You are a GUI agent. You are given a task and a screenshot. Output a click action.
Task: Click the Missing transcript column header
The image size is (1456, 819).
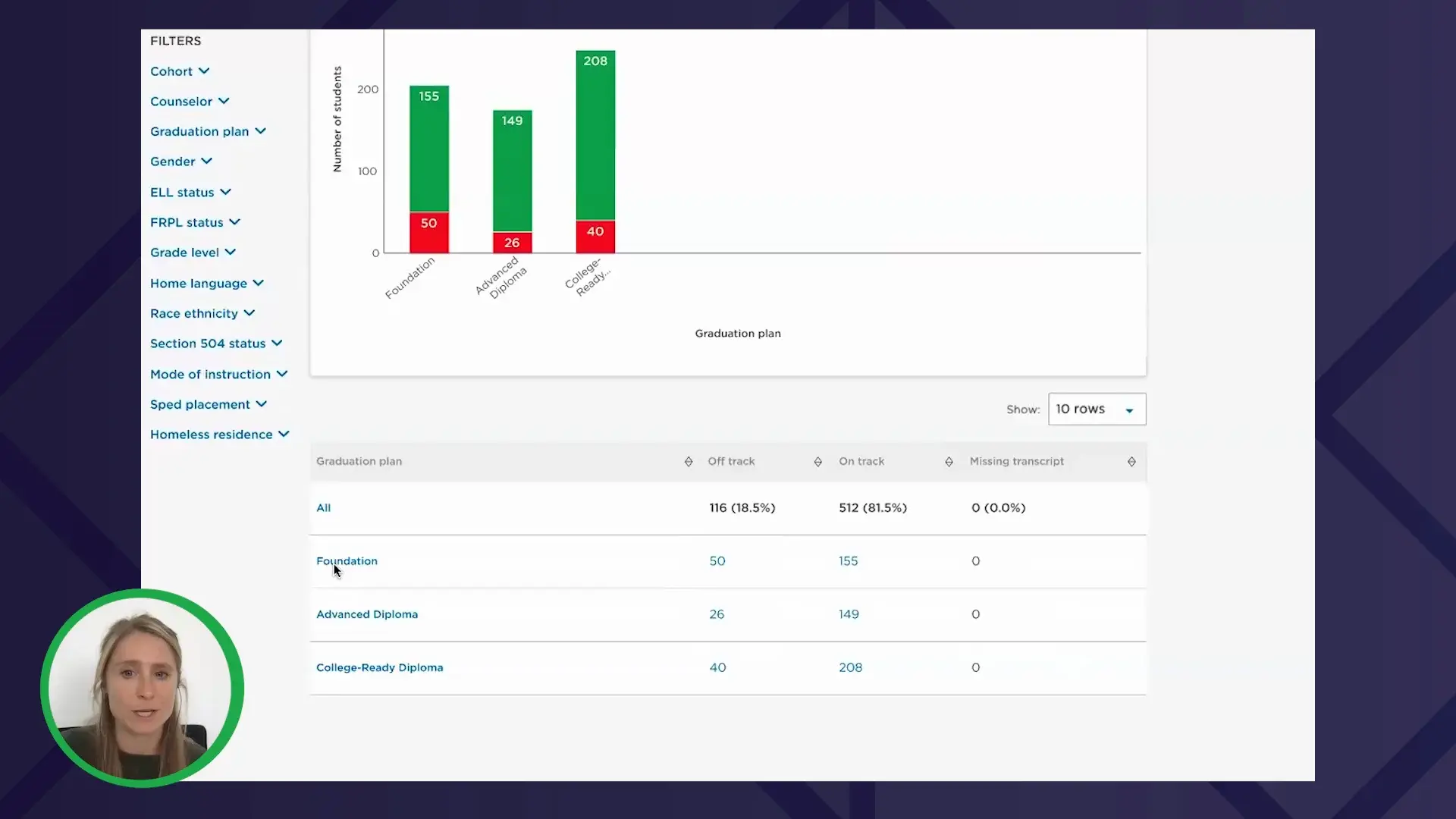[1016, 461]
